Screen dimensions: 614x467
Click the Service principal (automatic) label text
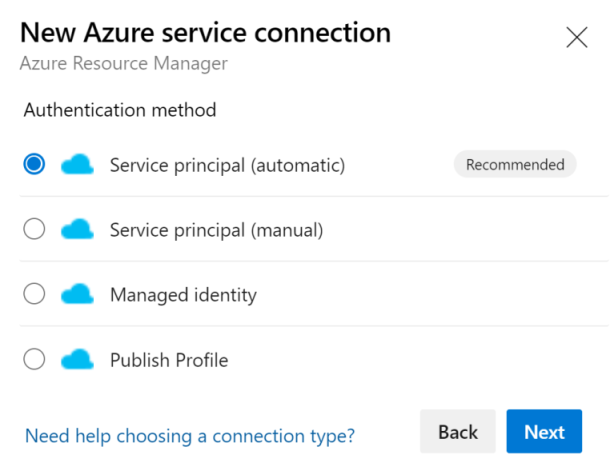228,165
